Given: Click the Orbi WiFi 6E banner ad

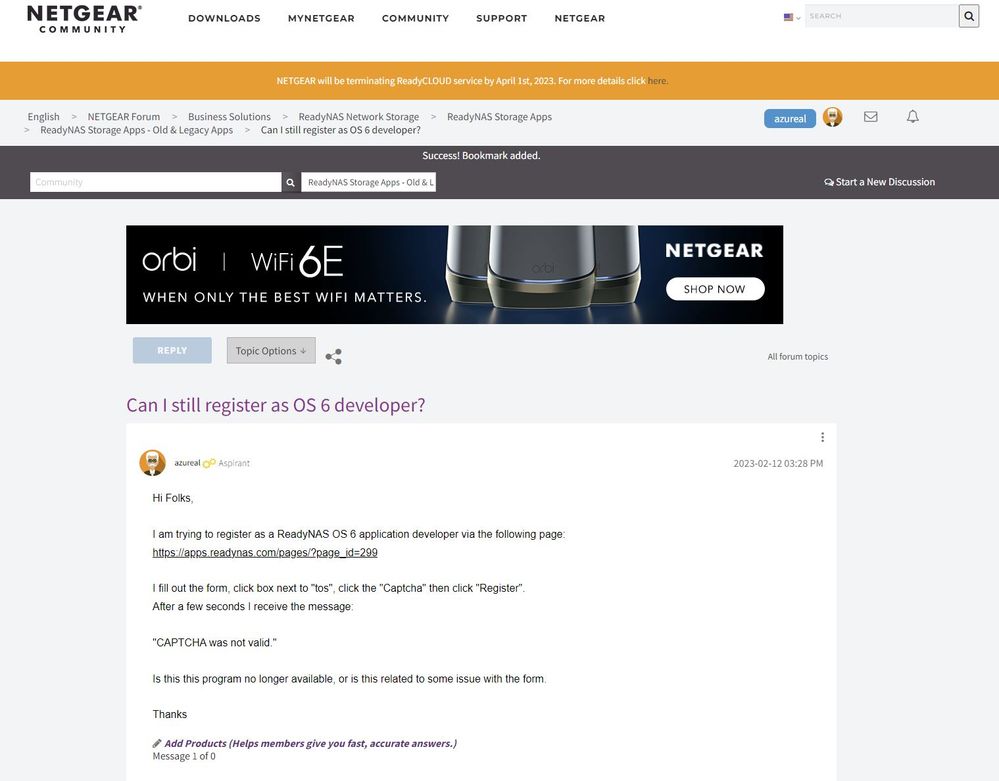Looking at the screenshot, I should (454, 275).
